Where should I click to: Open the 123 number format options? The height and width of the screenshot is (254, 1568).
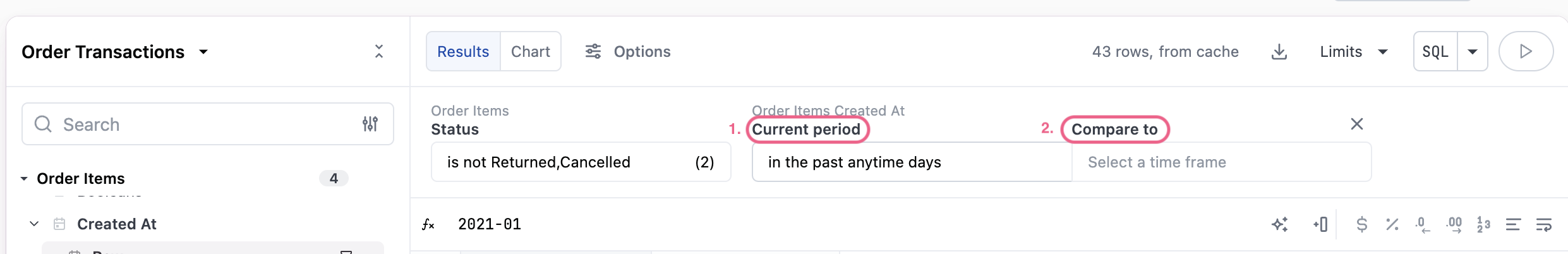(x=1483, y=224)
